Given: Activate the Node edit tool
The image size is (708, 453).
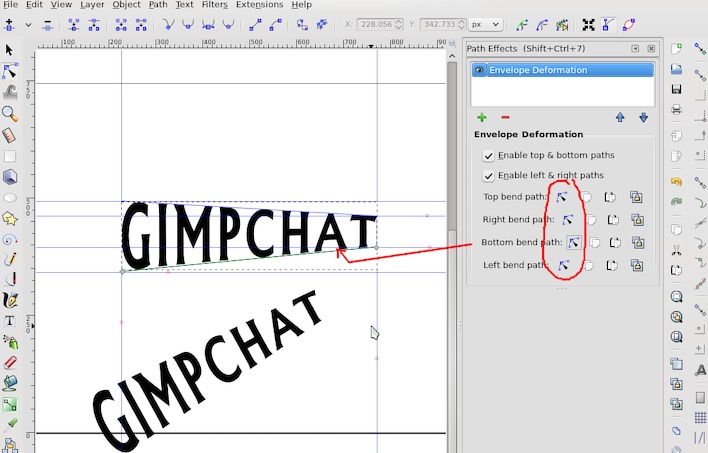Looking at the screenshot, I should click(x=9, y=71).
